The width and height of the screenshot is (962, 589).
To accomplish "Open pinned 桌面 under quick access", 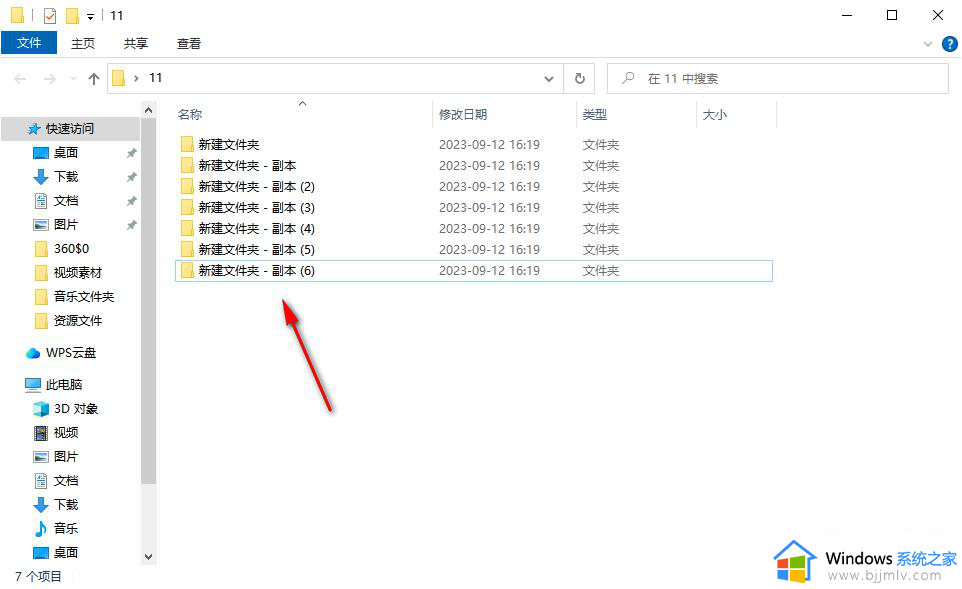I will 66,153.
